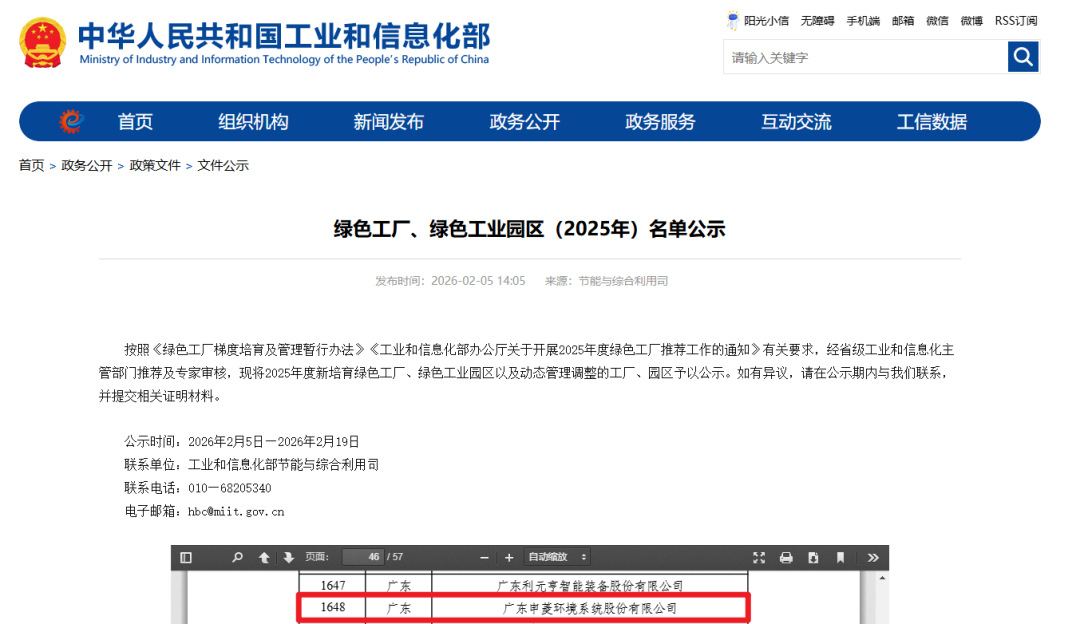Click the 请输入关键字 search box
Viewport: 1080px width, 624px height.
point(864,57)
